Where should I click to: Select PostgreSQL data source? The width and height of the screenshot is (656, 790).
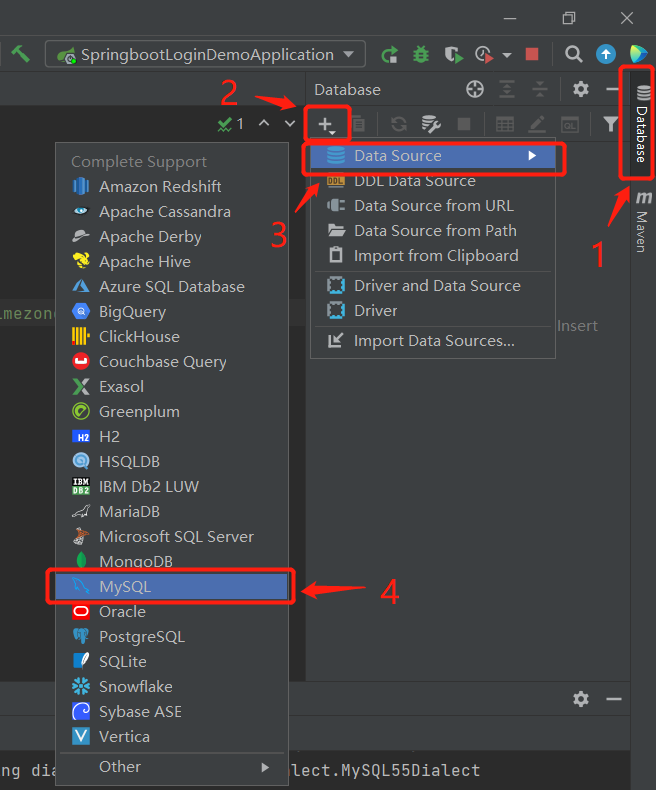point(171,636)
